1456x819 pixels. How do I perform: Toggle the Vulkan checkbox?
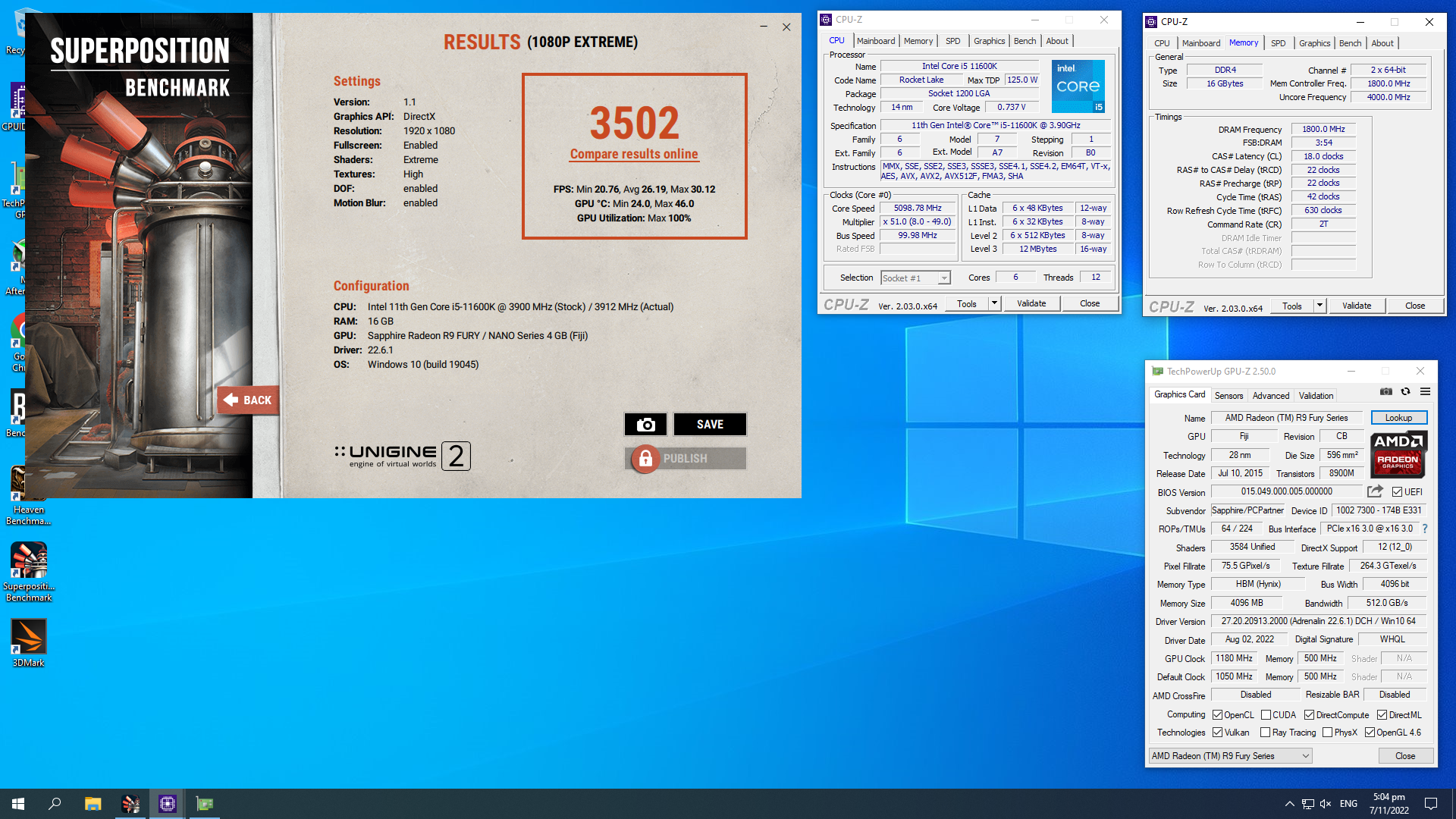click(1217, 733)
